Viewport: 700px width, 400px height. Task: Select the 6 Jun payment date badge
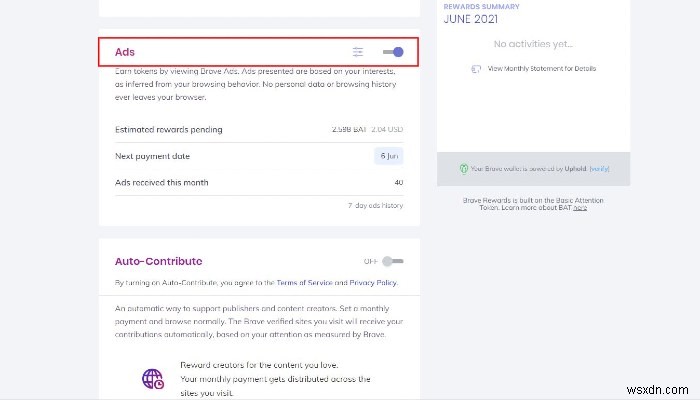[x=389, y=156]
